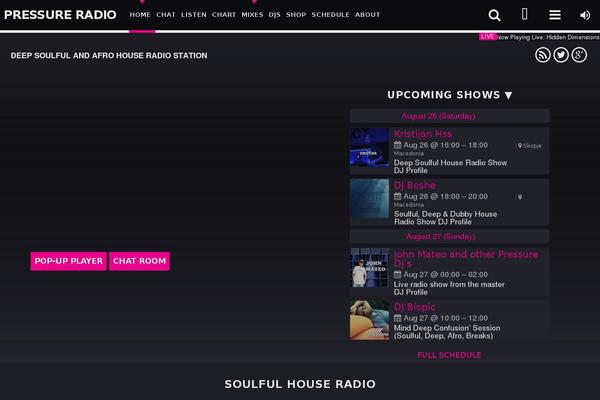Click Deep Soulful House Radio Show text

point(450,163)
